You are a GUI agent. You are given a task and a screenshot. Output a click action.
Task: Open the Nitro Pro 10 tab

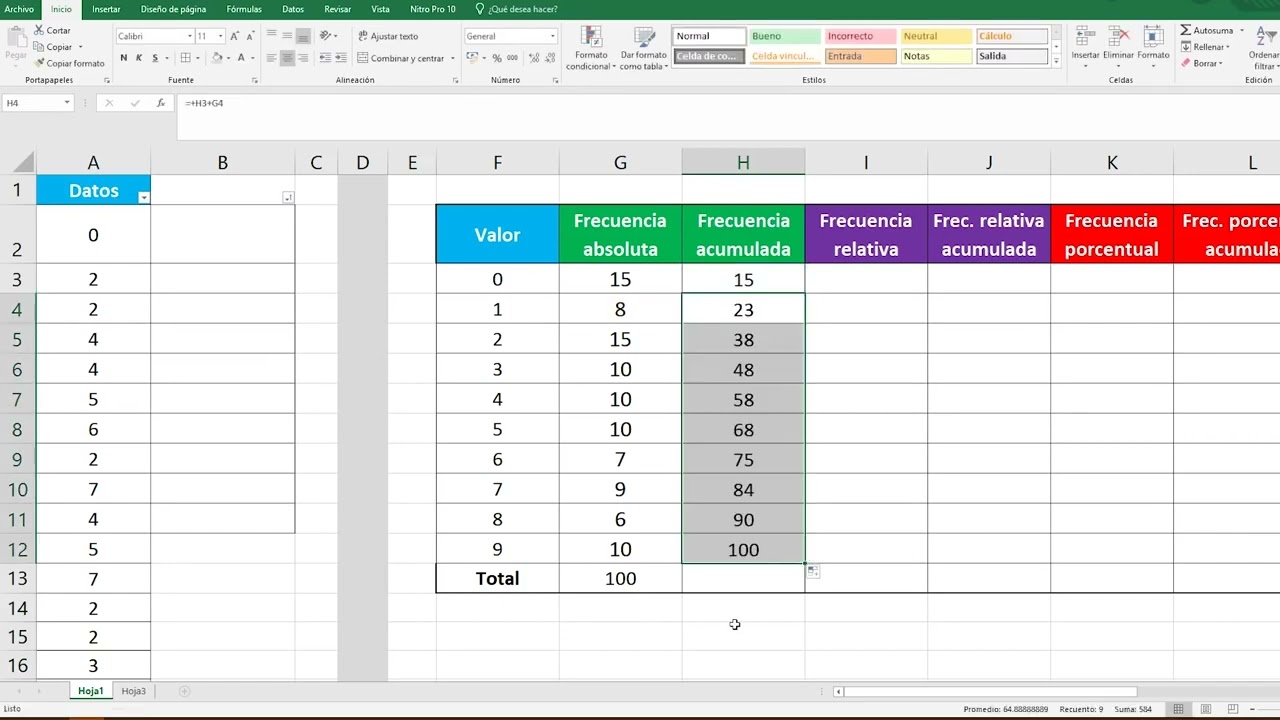pyautogui.click(x=432, y=9)
